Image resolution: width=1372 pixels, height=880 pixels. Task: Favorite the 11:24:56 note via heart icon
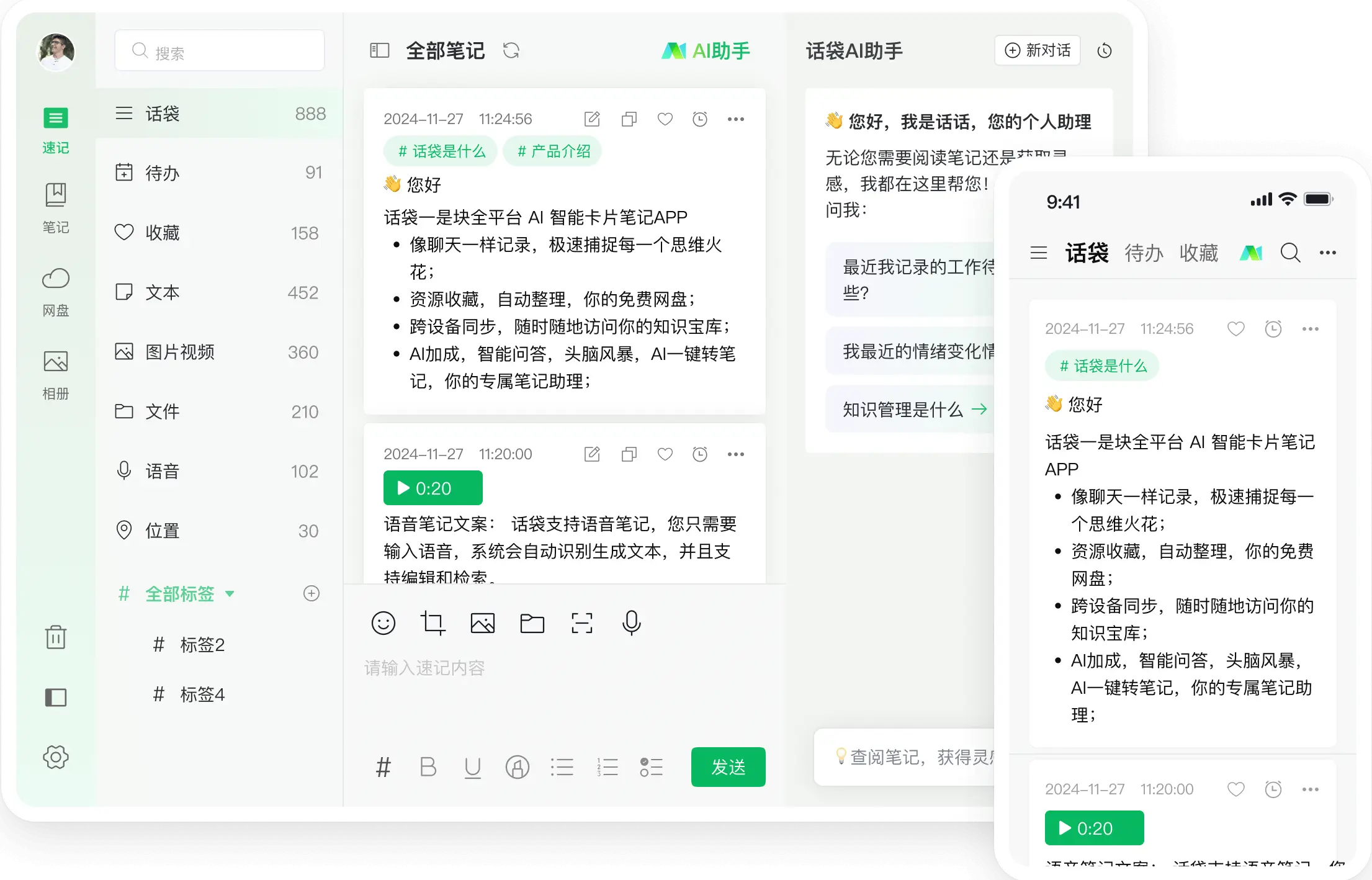(x=665, y=119)
